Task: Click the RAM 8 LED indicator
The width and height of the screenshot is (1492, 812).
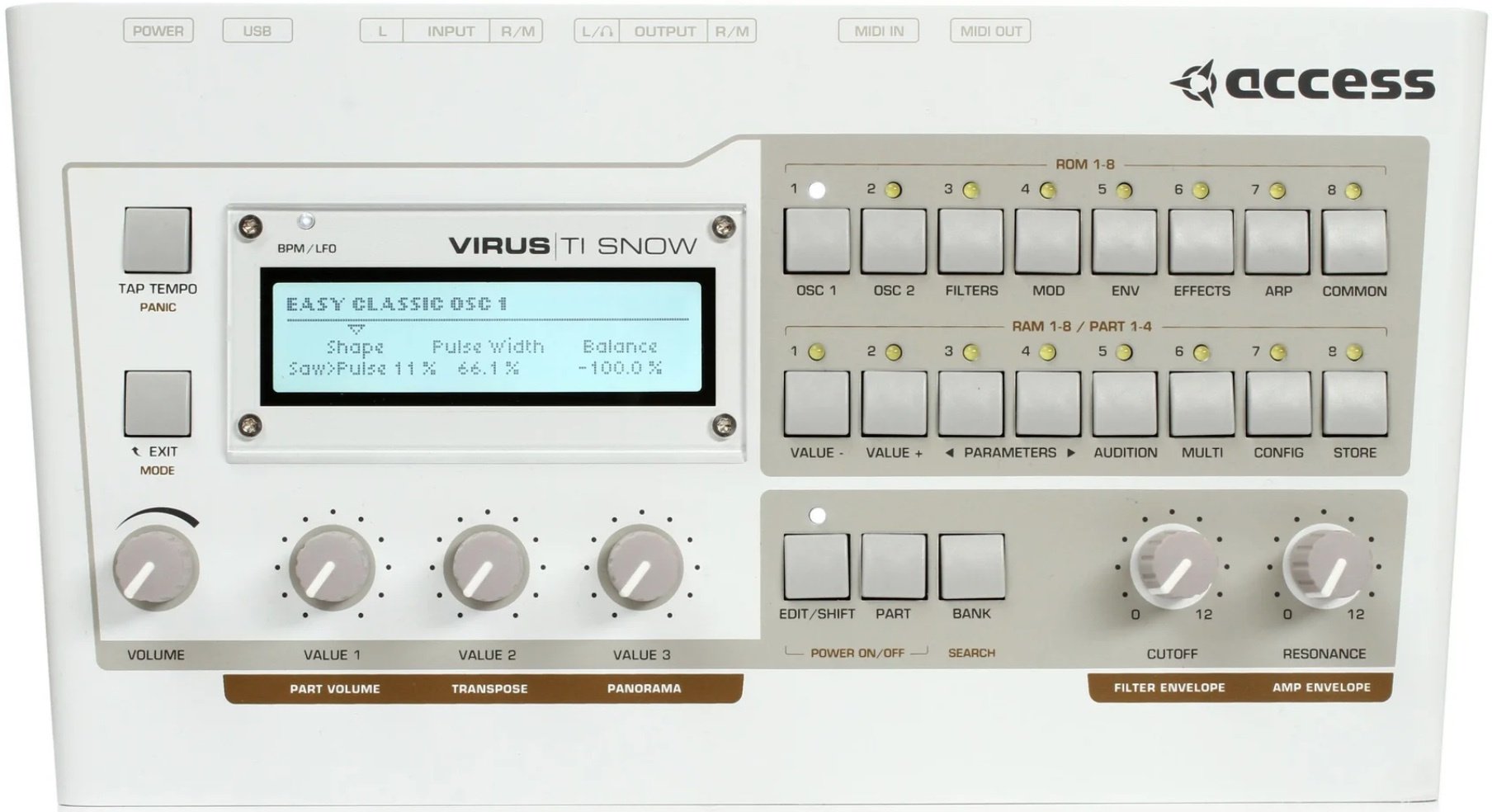Action: pyautogui.click(x=1353, y=352)
